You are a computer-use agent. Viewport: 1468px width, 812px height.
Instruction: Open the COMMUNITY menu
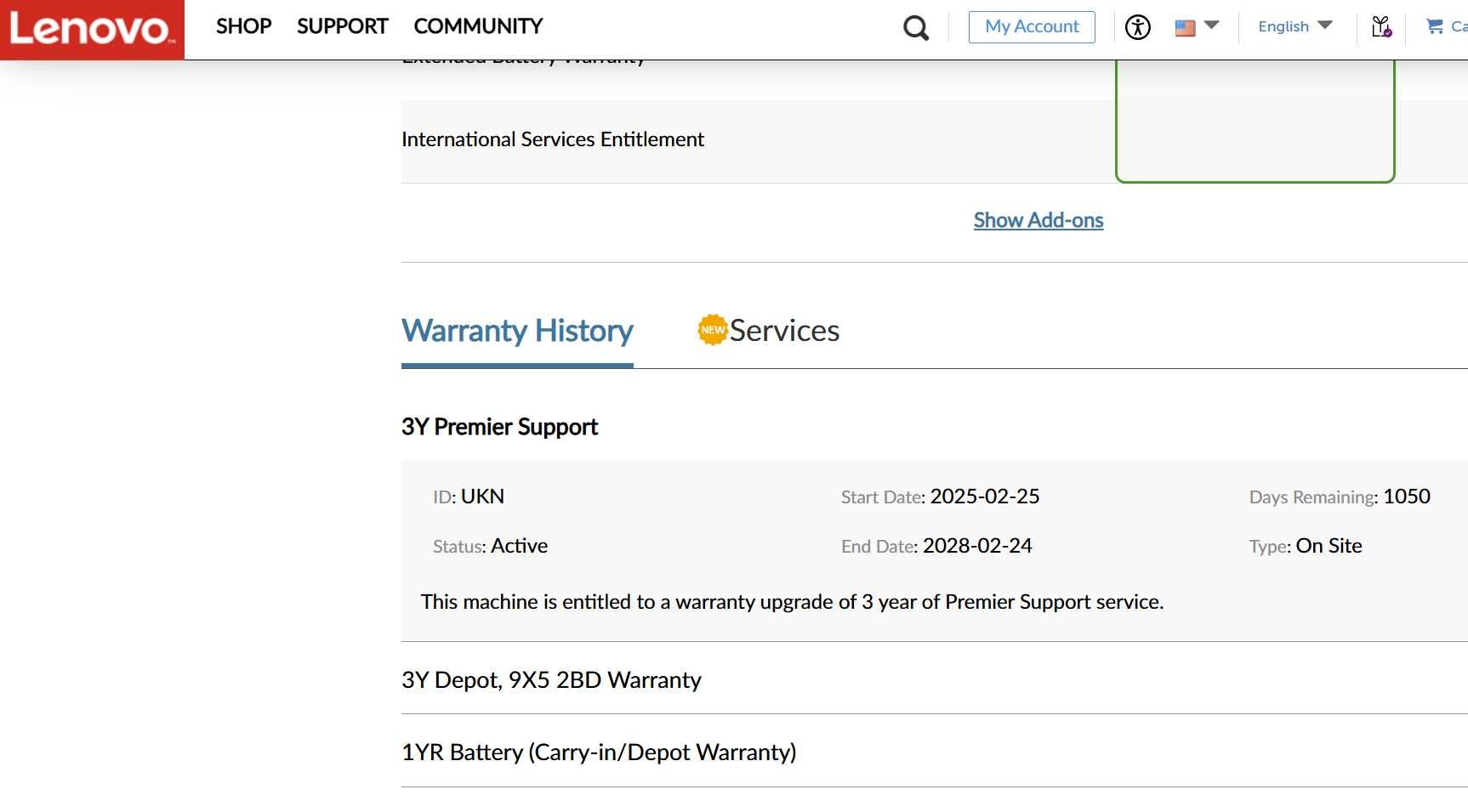pos(478,26)
